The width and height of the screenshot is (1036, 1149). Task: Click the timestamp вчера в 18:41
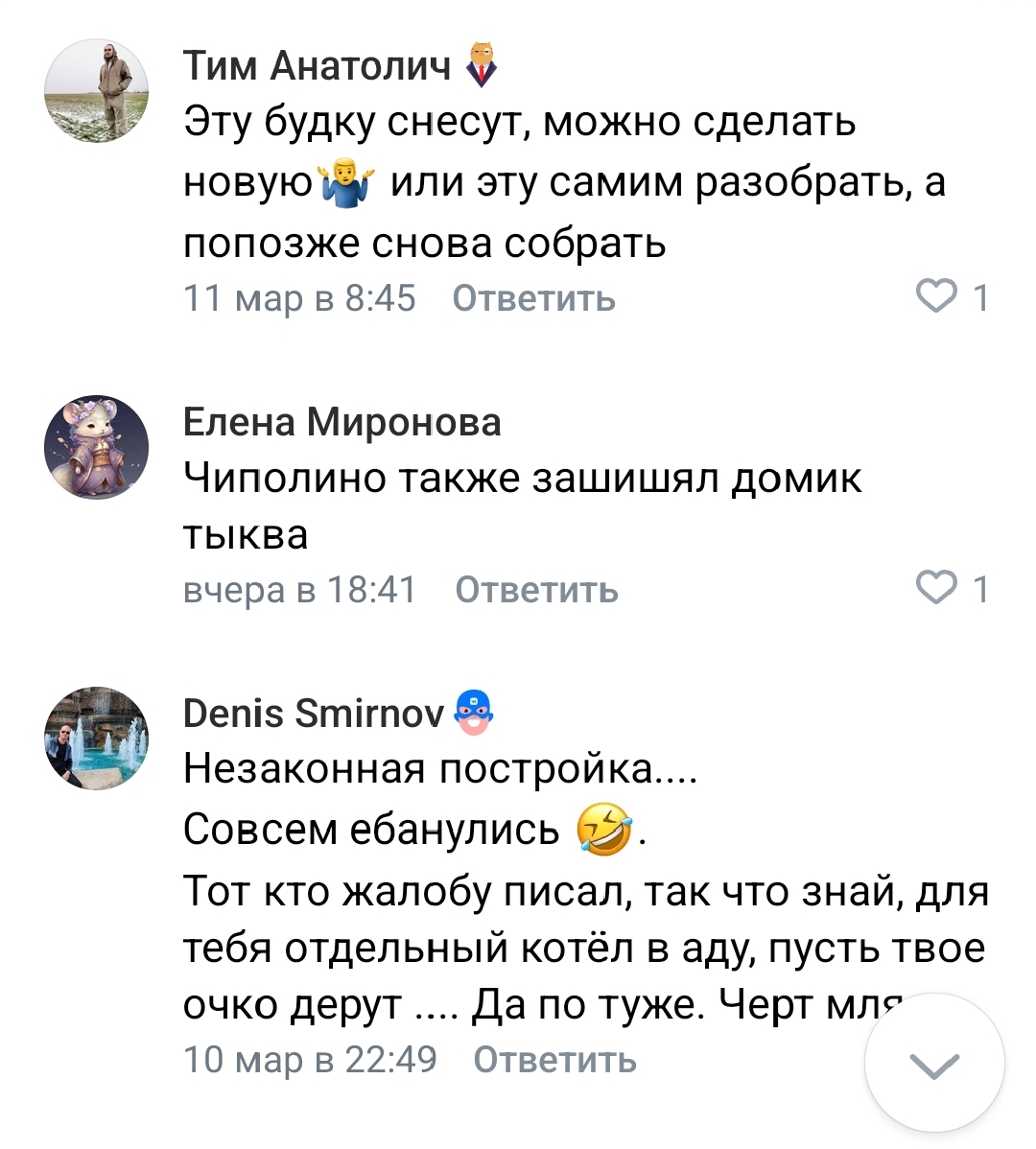pyautogui.click(x=299, y=589)
